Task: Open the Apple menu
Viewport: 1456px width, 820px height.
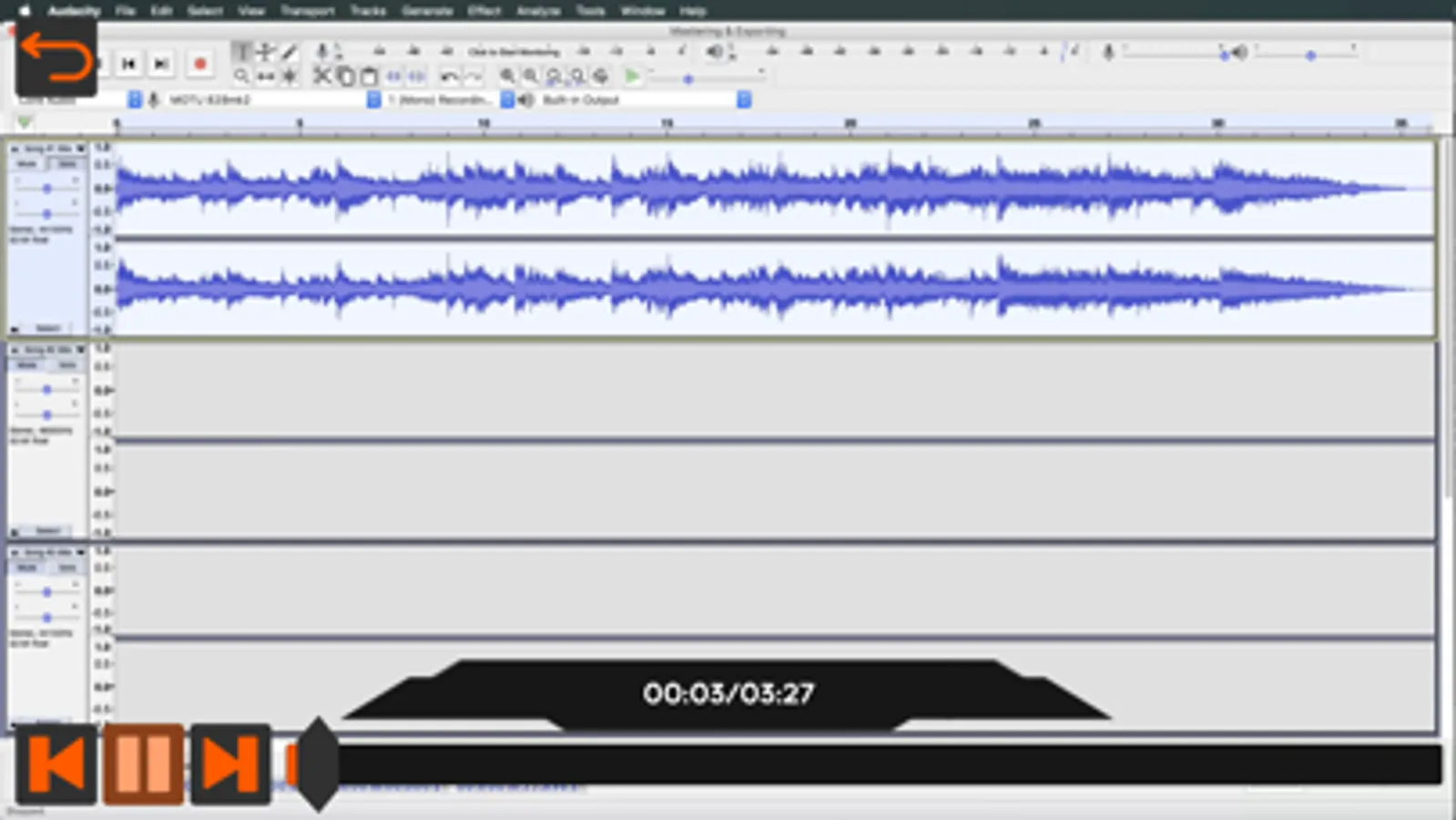Action: point(25,10)
